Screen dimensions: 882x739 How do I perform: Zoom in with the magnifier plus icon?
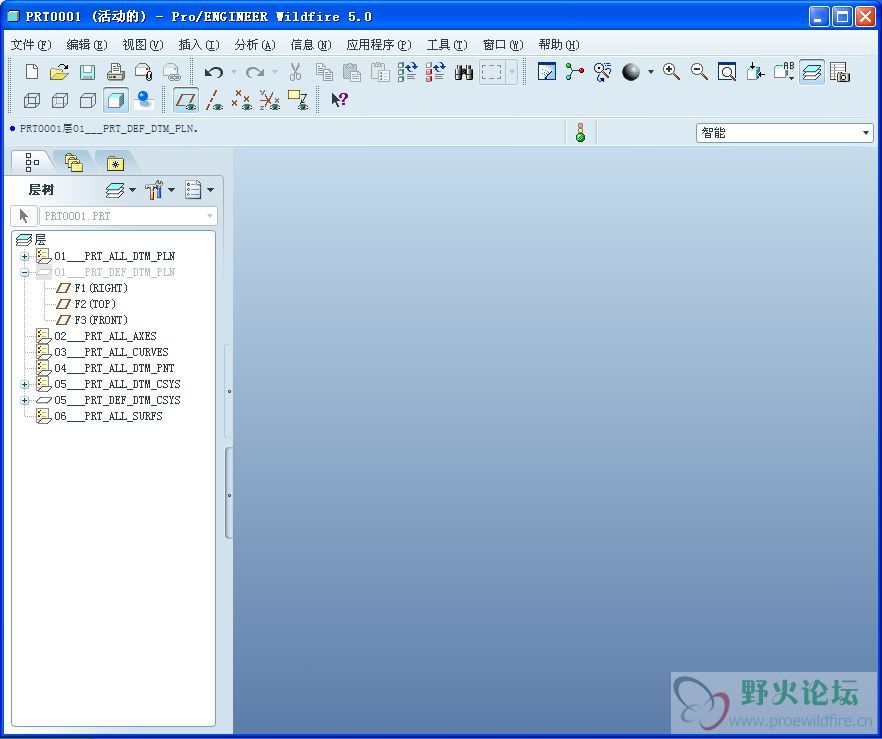pos(671,72)
